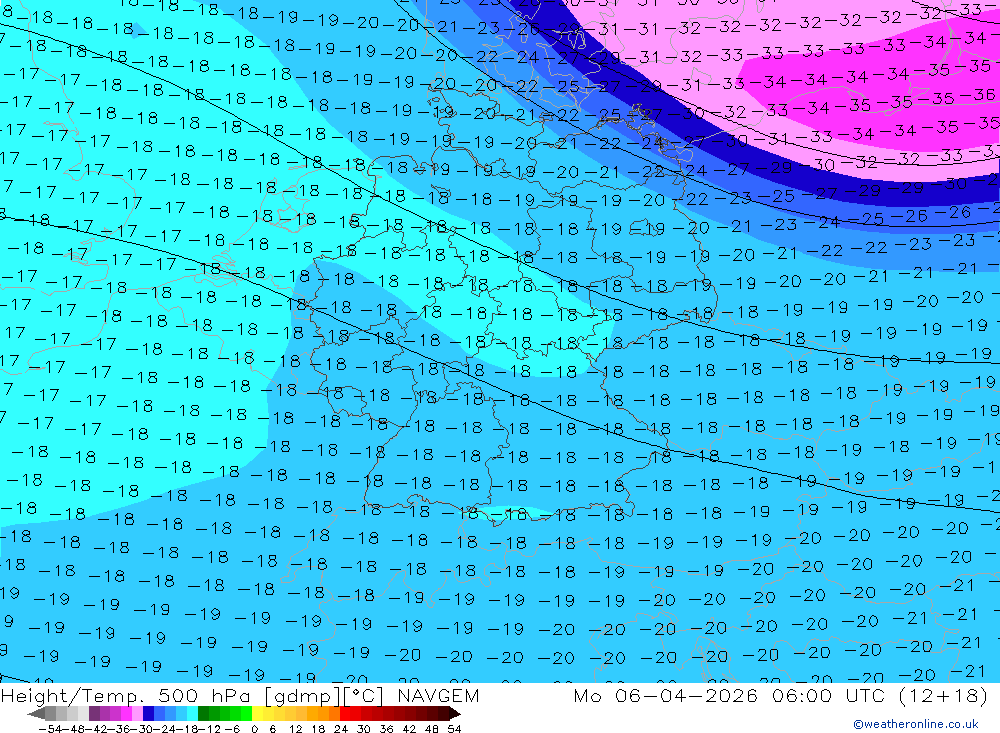Viewport: 1000px width, 733px height.
Task: Click the 36 label on the legend scale
Action: tap(386, 729)
